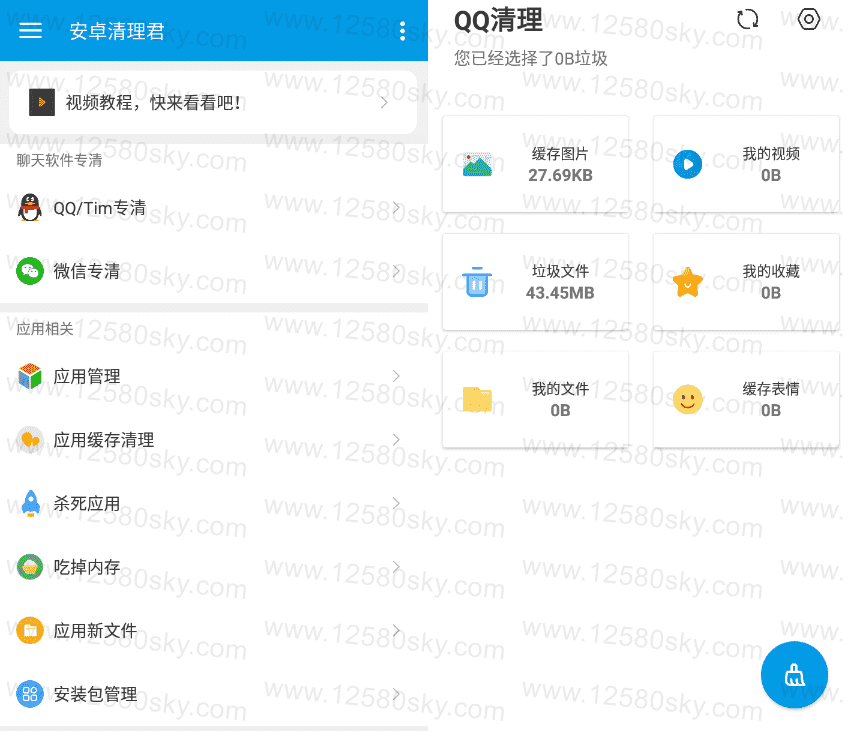Select the 微信专清 menu entry

point(214,271)
